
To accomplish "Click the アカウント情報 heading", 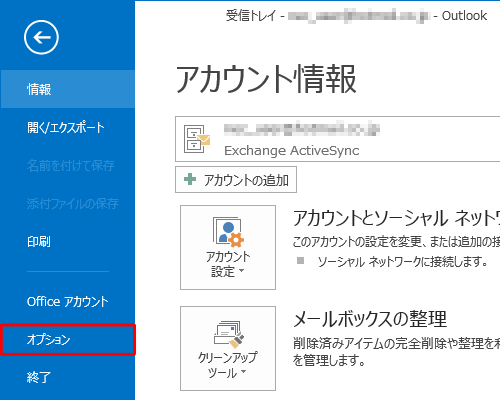I will pyautogui.click(x=266, y=79).
